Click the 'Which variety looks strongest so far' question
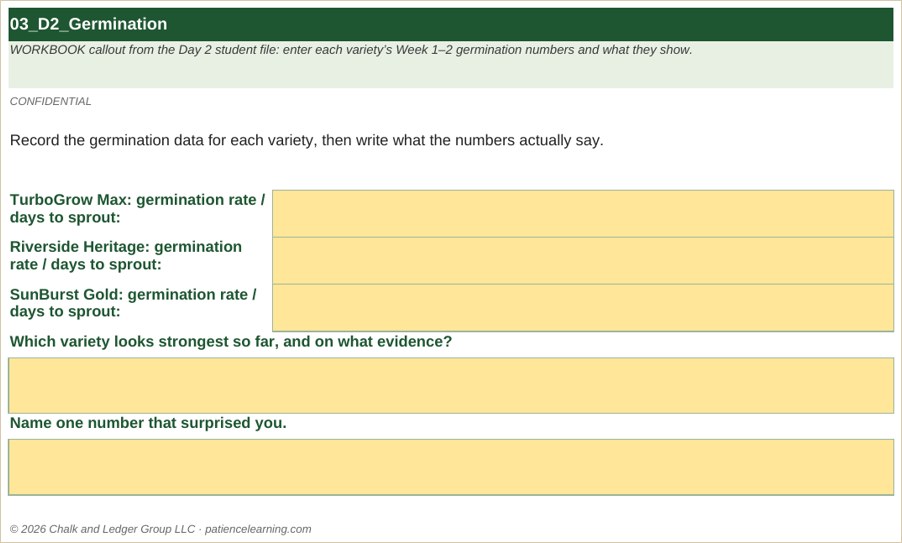This screenshot has height=543, width=902. (231, 342)
